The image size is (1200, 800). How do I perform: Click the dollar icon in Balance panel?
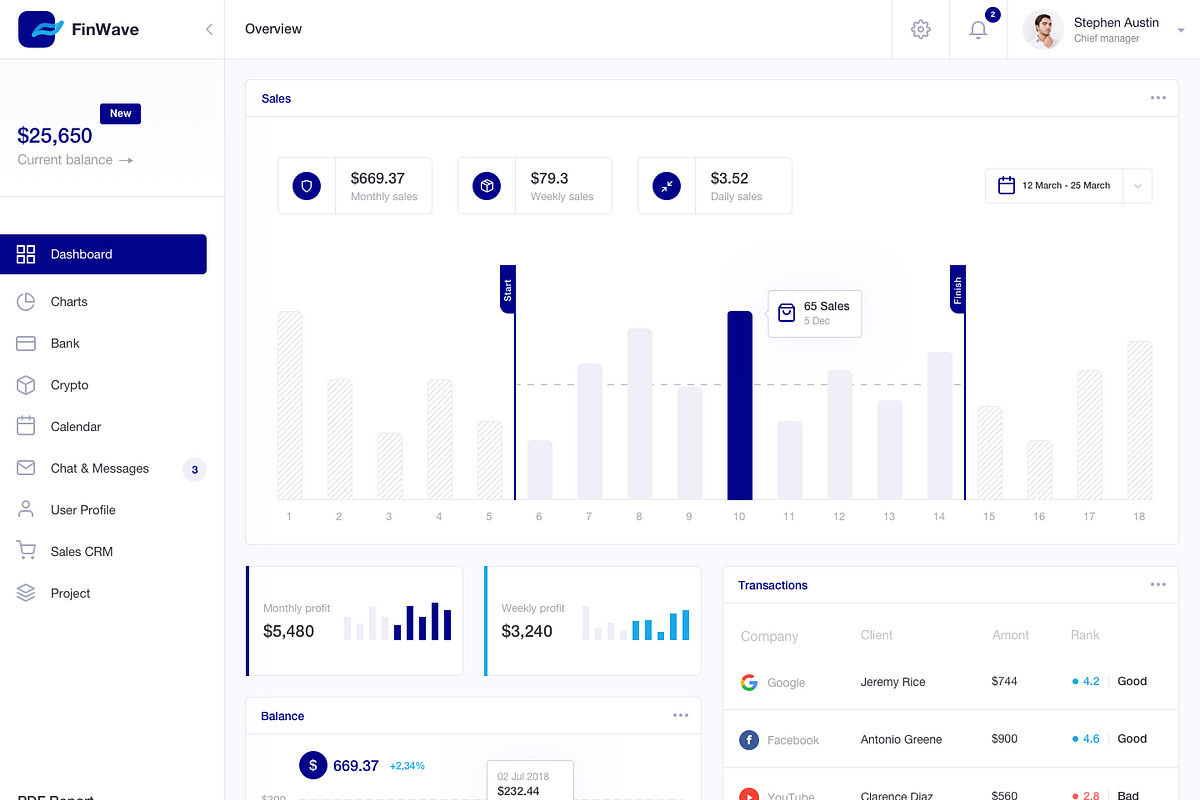click(x=313, y=766)
